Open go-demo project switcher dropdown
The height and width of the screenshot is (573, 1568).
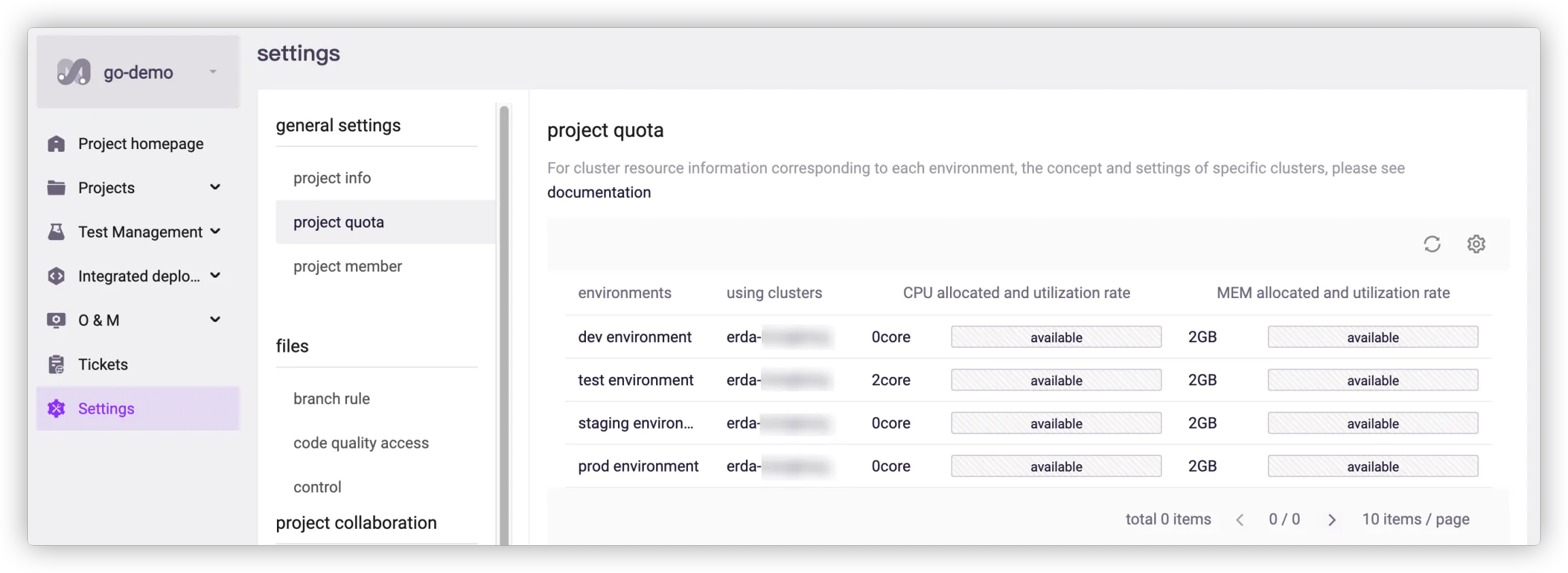(213, 71)
